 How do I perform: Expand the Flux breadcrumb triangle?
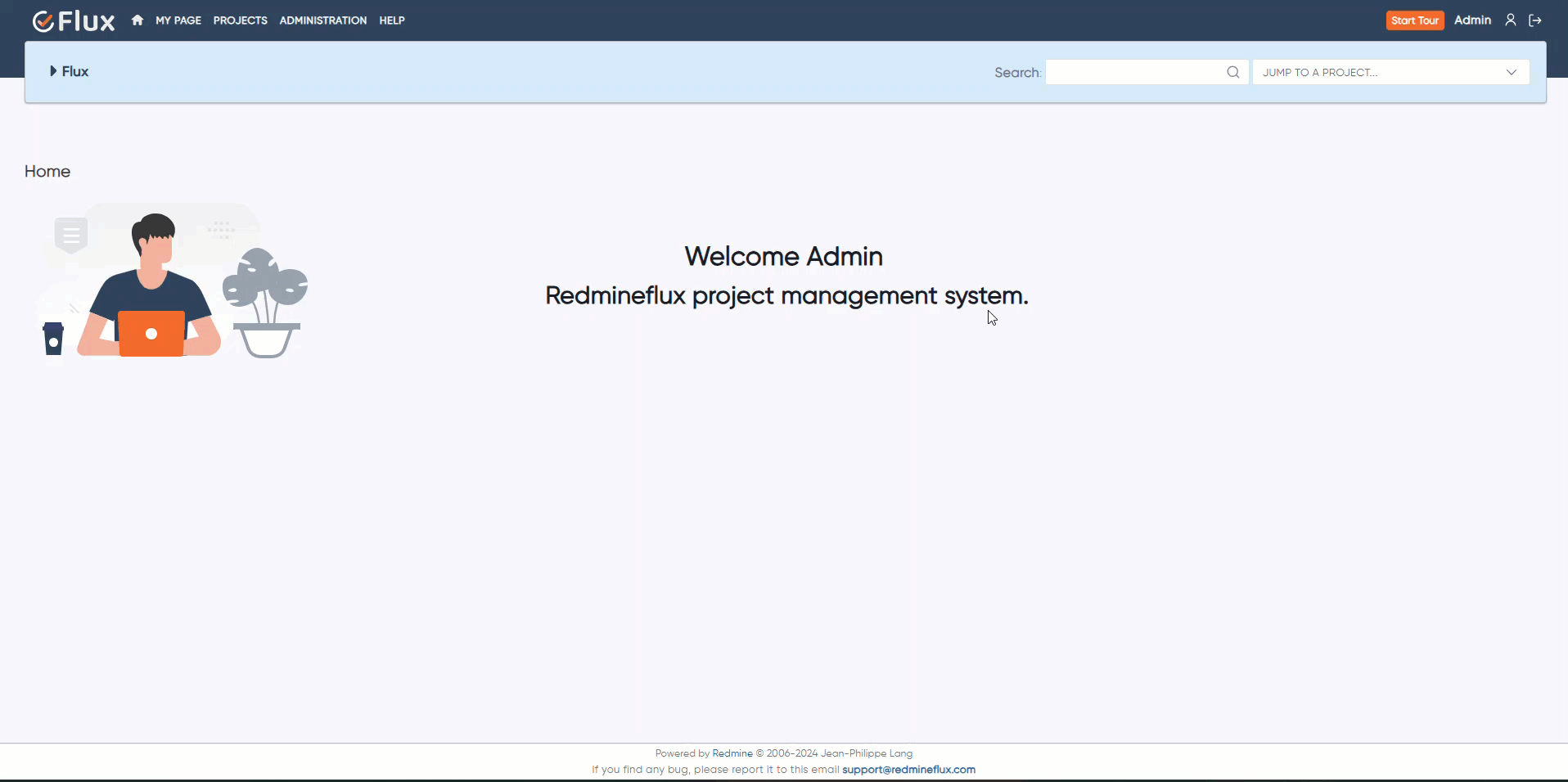click(53, 71)
